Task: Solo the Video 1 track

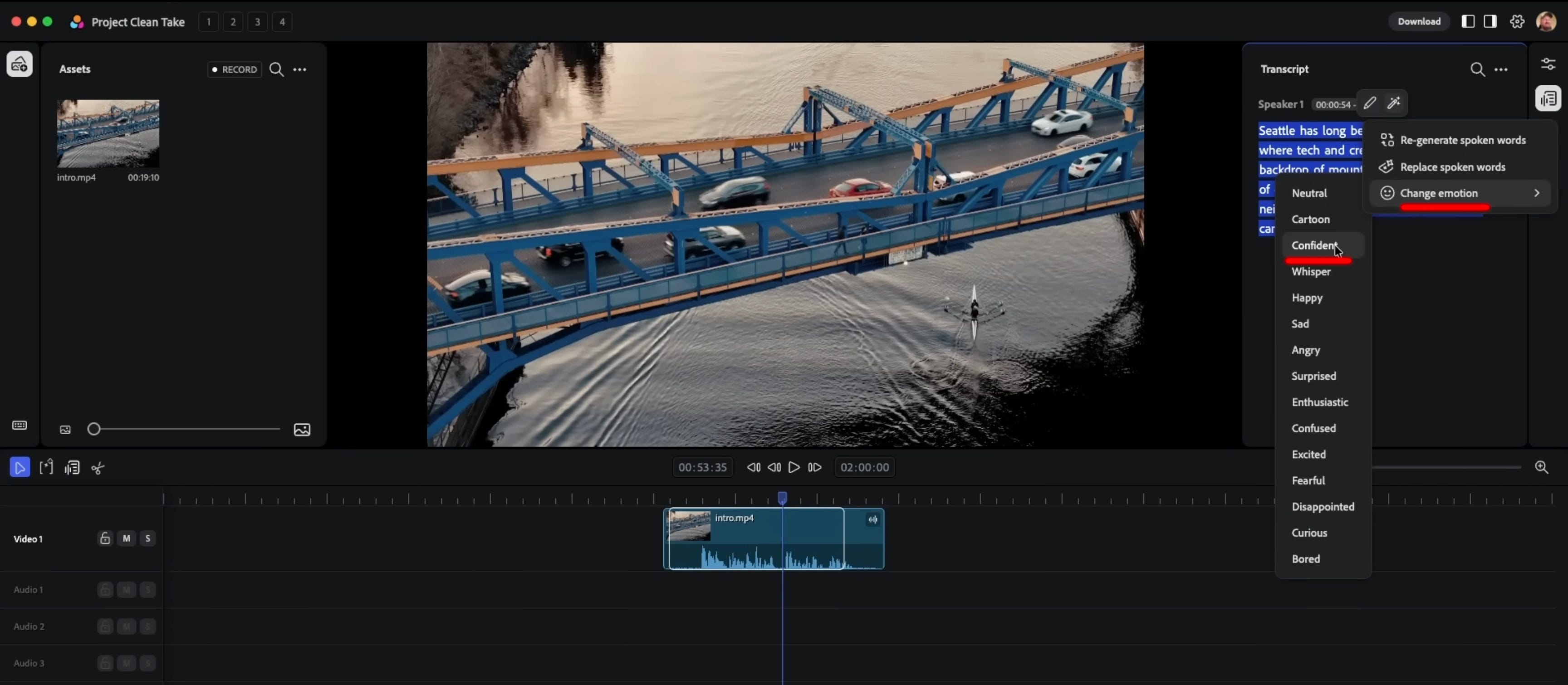Action: (x=147, y=538)
